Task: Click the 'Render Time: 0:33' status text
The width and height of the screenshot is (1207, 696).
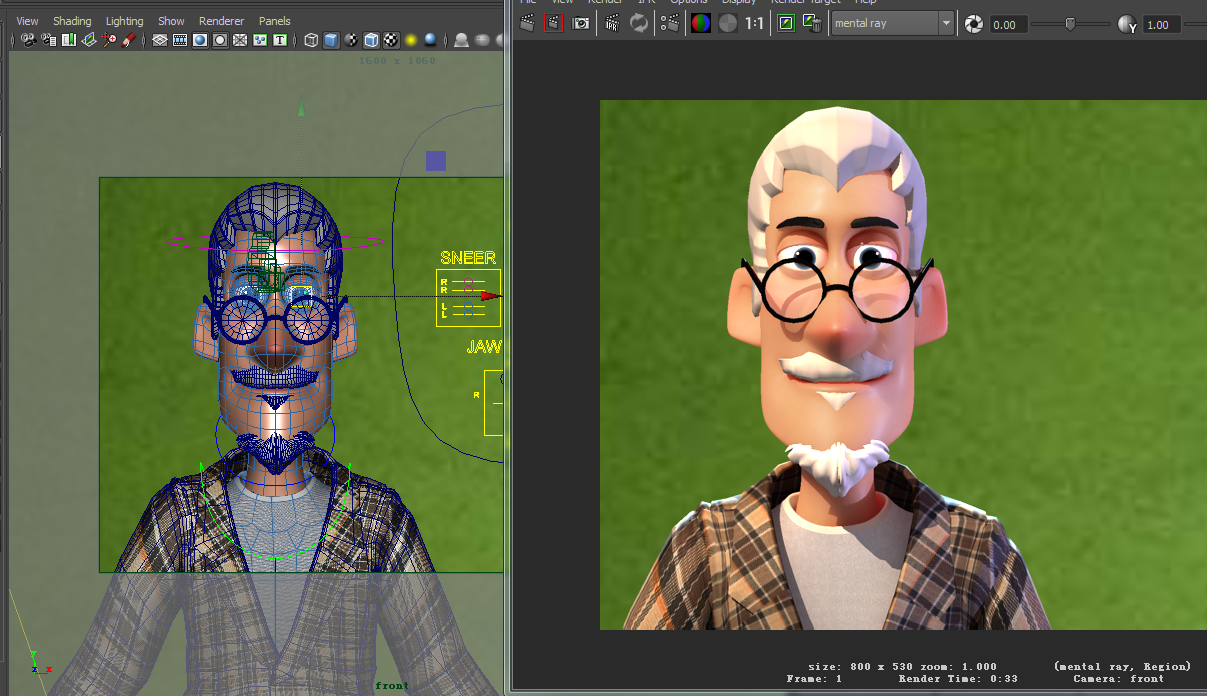Action: click(x=958, y=678)
